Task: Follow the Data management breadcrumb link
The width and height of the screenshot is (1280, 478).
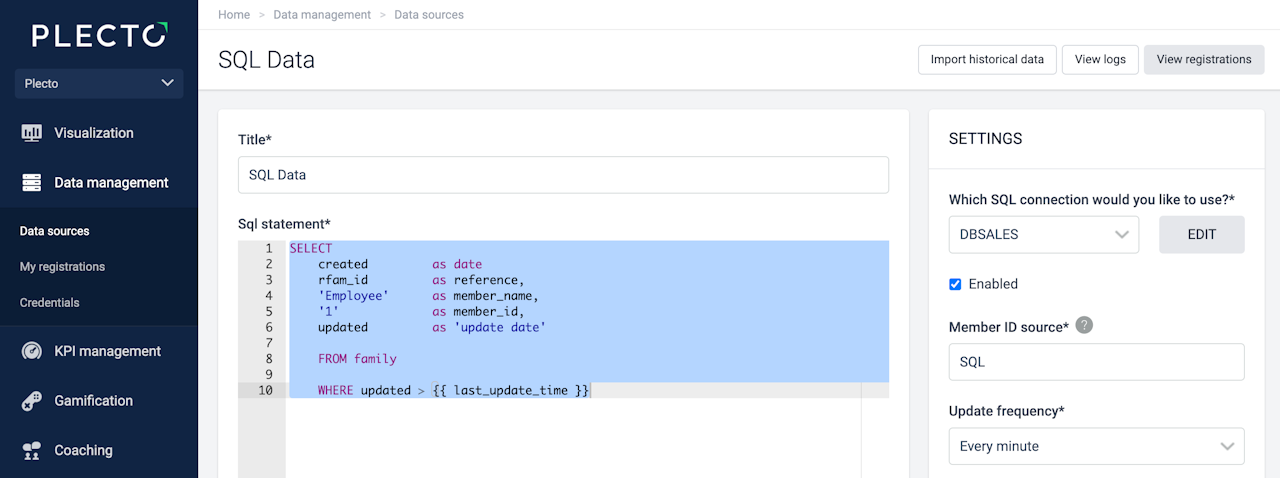Action: point(322,15)
